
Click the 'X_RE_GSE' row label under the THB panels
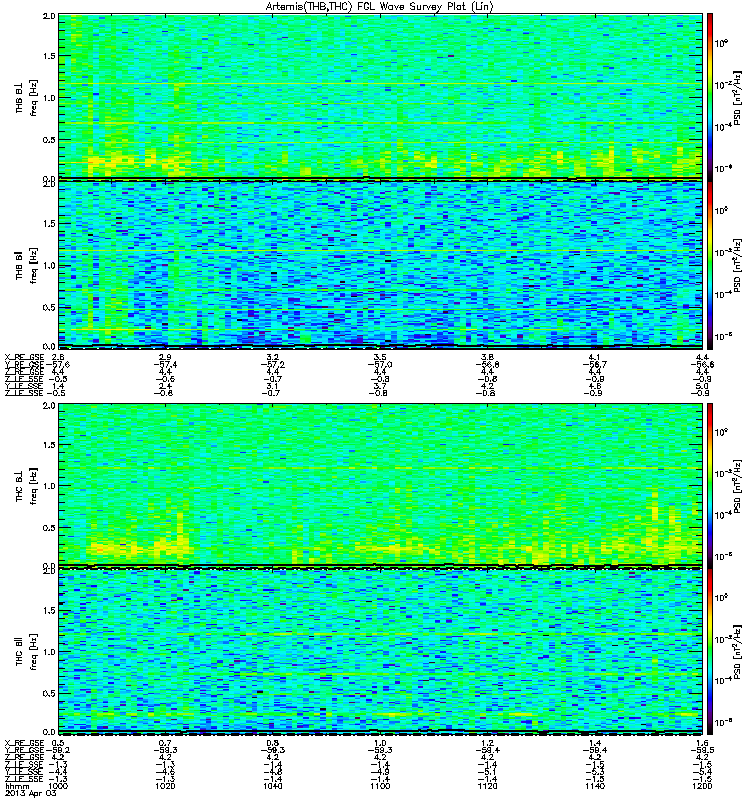point(24,357)
